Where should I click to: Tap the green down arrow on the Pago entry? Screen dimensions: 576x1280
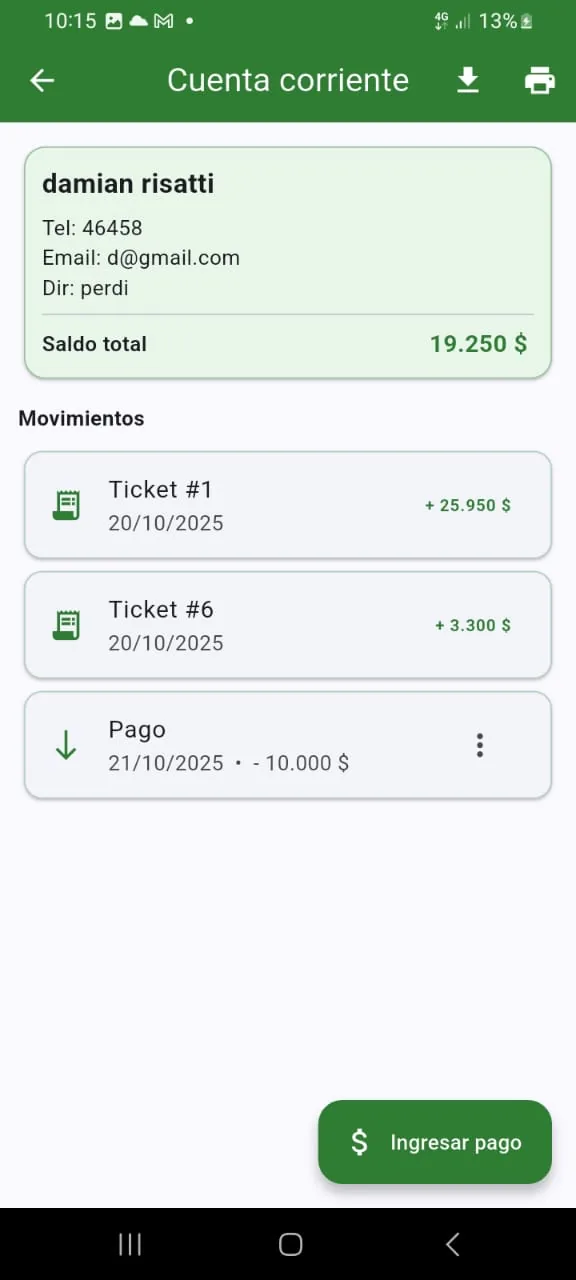[64, 745]
